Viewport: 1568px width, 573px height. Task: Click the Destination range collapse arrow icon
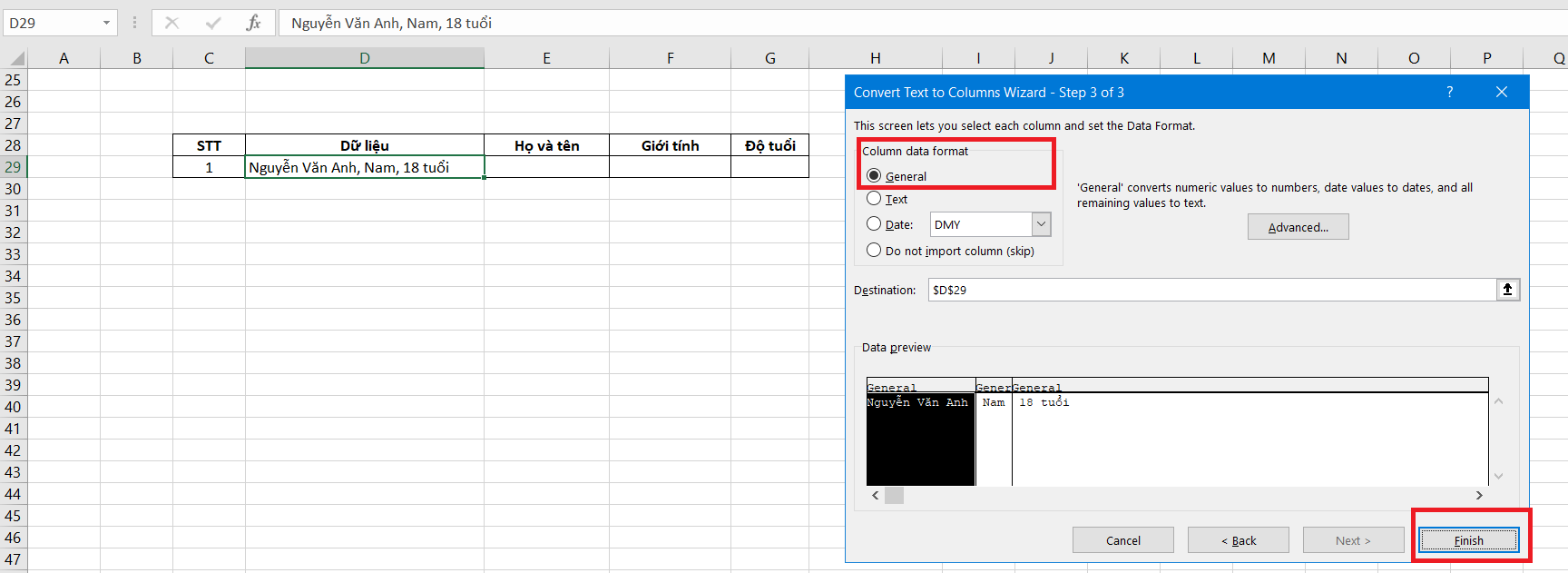click(1507, 290)
